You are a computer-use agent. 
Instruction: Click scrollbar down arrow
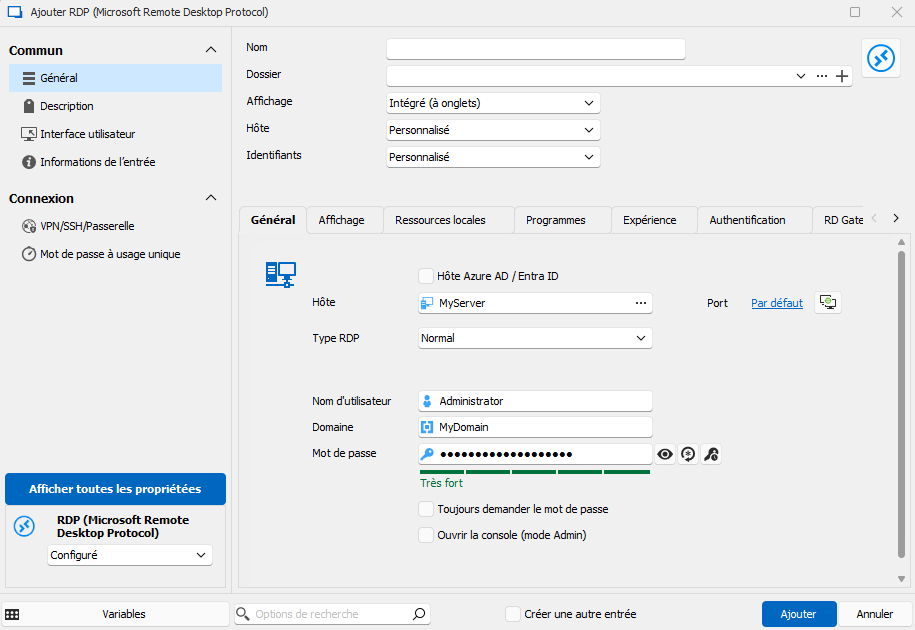901,579
